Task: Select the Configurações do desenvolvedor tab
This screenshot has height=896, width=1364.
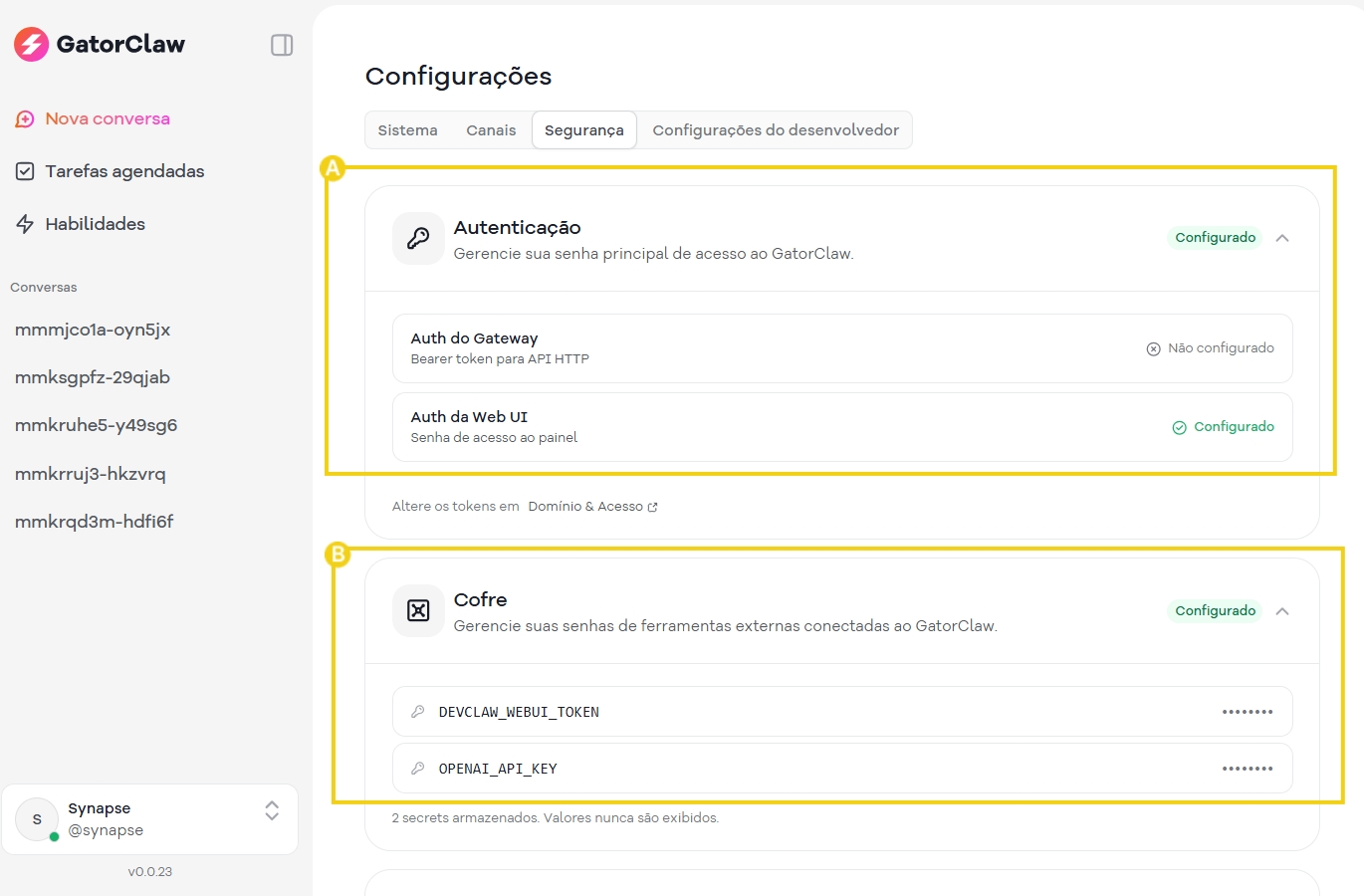Action: click(775, 130)
